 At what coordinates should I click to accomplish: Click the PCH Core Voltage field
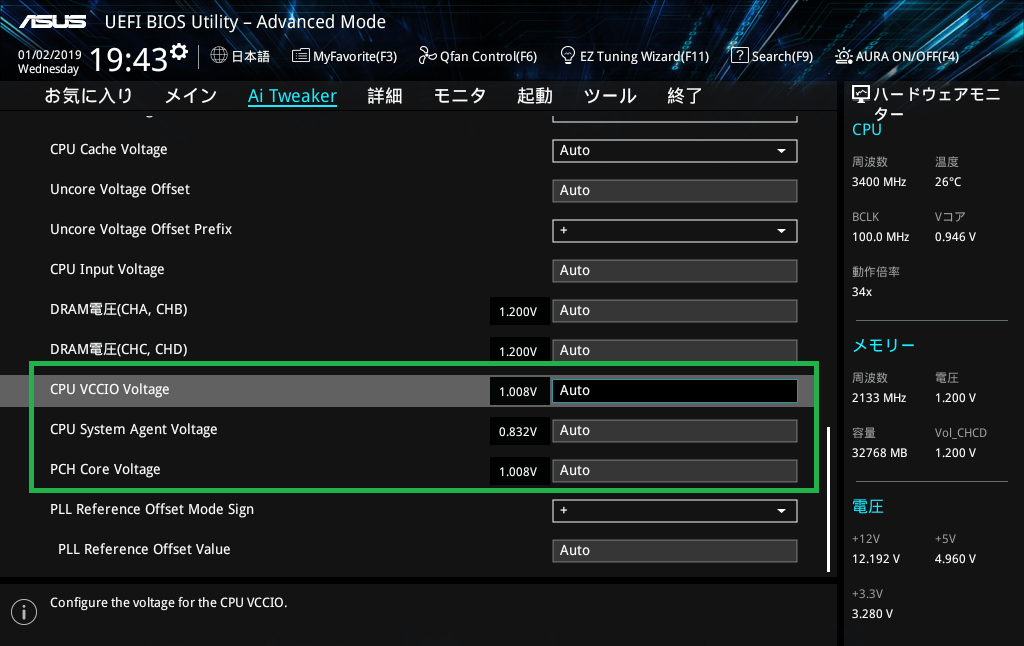(675, 471)
